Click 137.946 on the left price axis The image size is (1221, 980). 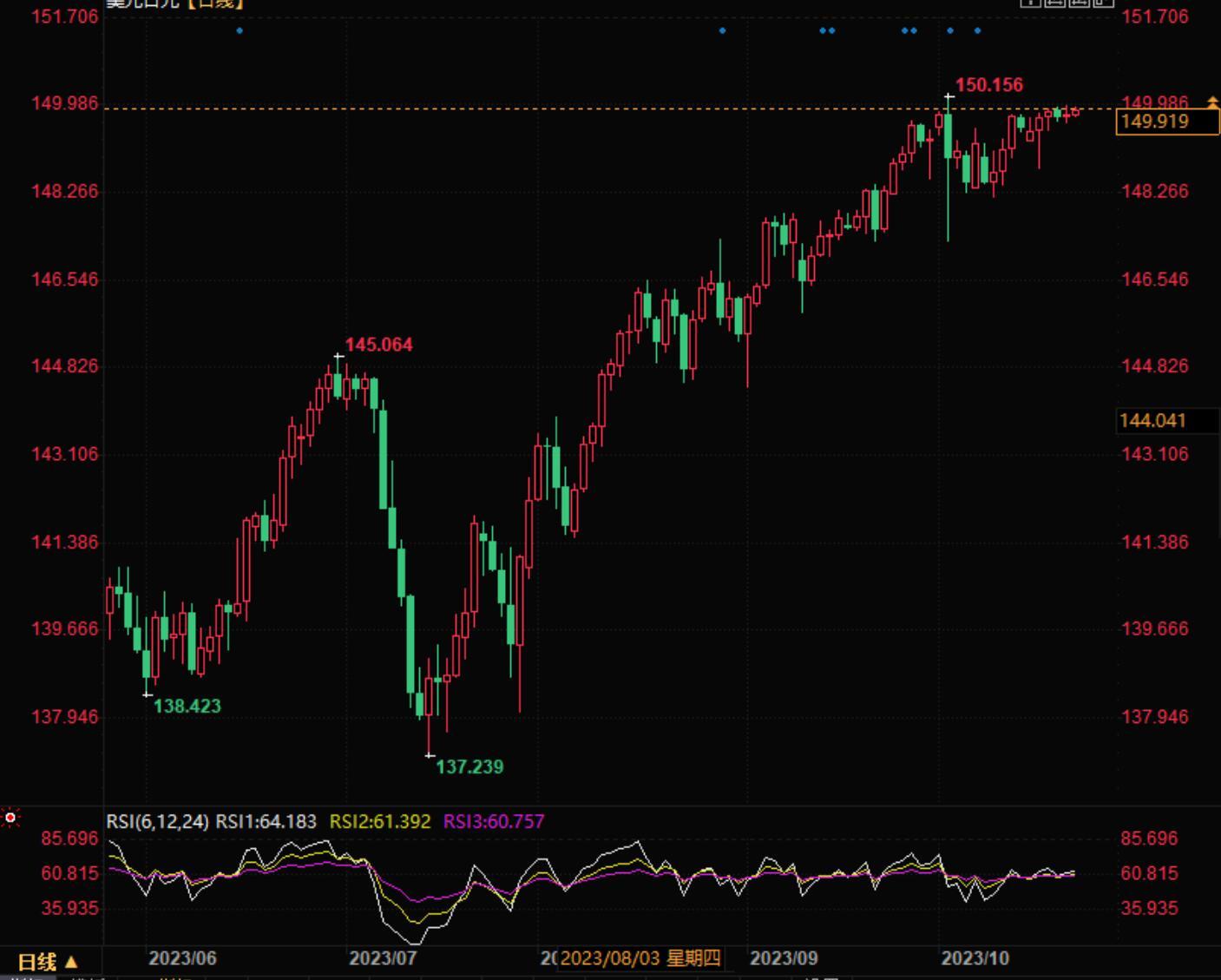pos(65,717)
